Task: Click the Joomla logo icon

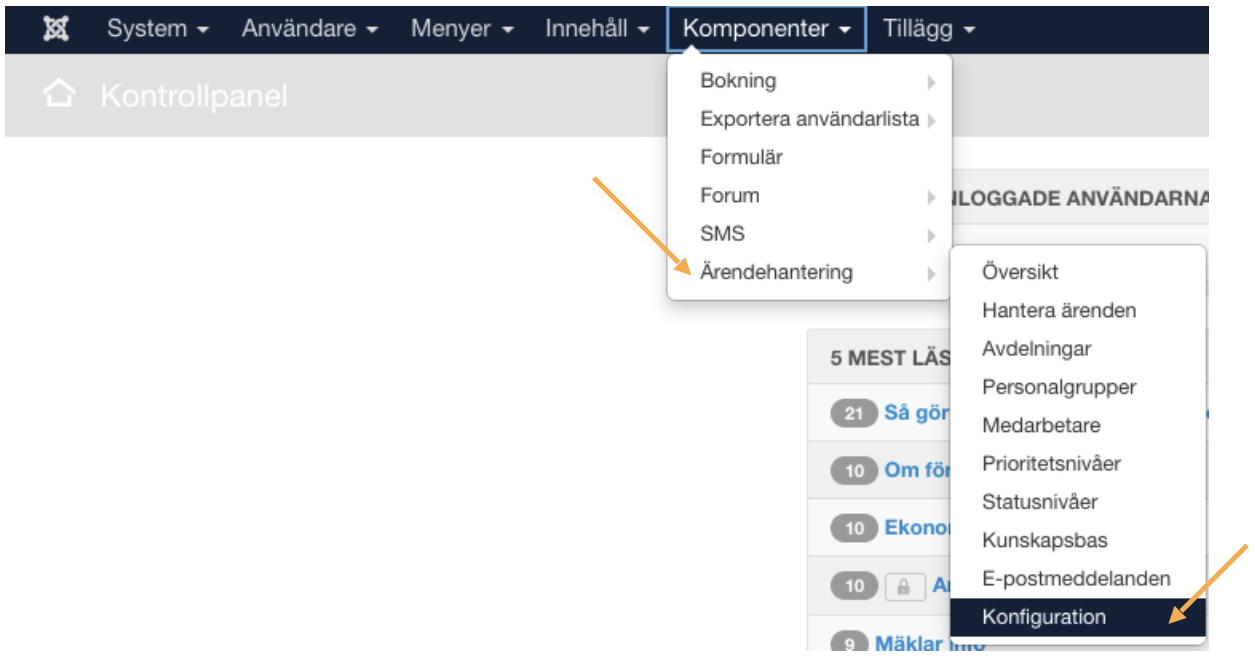Action: [56, 29]
